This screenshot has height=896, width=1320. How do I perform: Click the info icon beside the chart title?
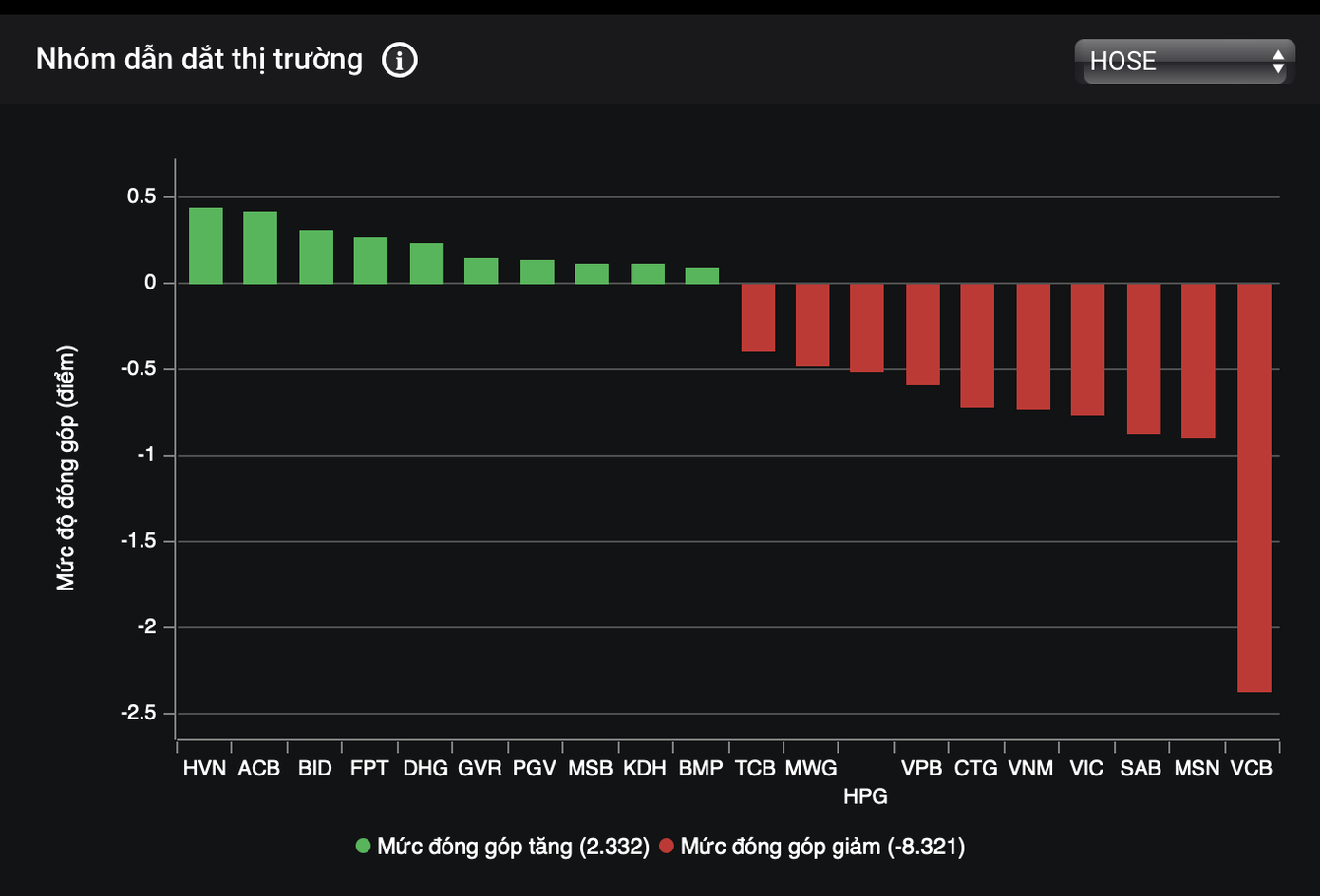pos(399,61)
